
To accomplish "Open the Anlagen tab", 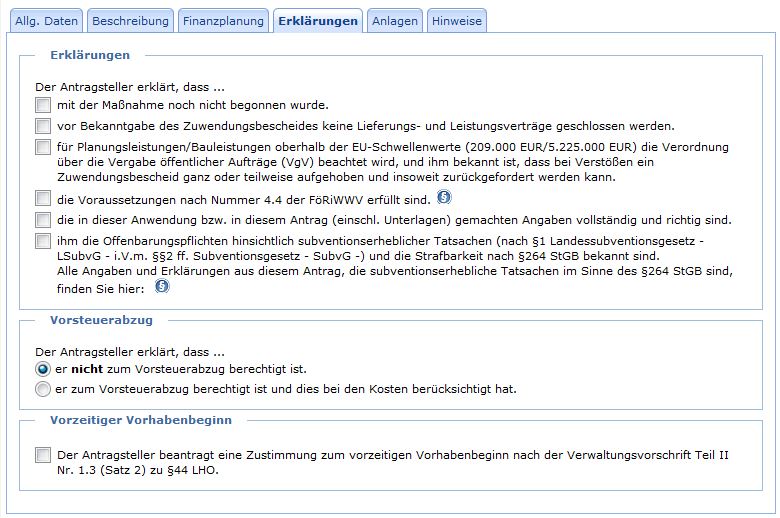I will click(395, 21).
